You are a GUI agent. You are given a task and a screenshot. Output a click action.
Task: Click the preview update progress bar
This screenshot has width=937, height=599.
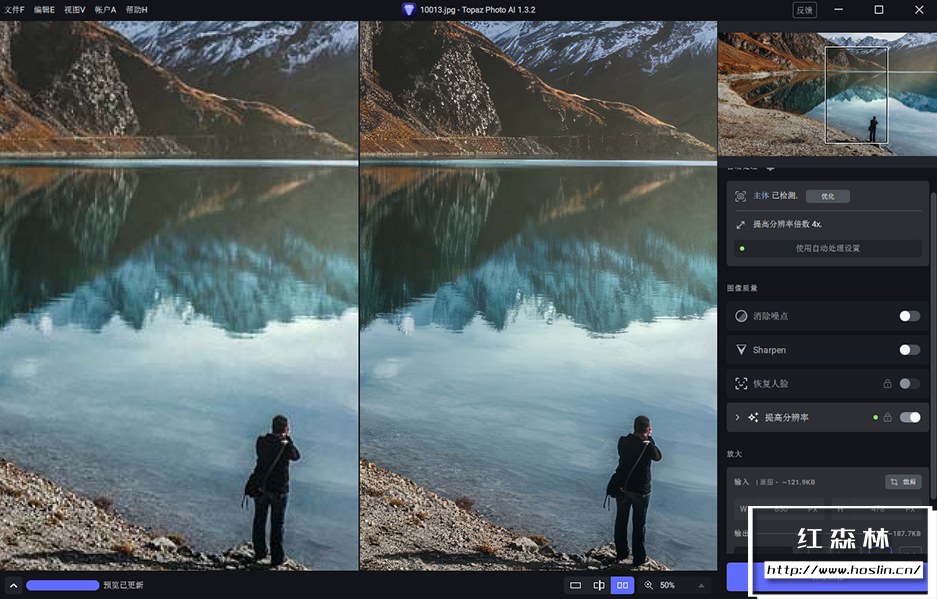63,585
